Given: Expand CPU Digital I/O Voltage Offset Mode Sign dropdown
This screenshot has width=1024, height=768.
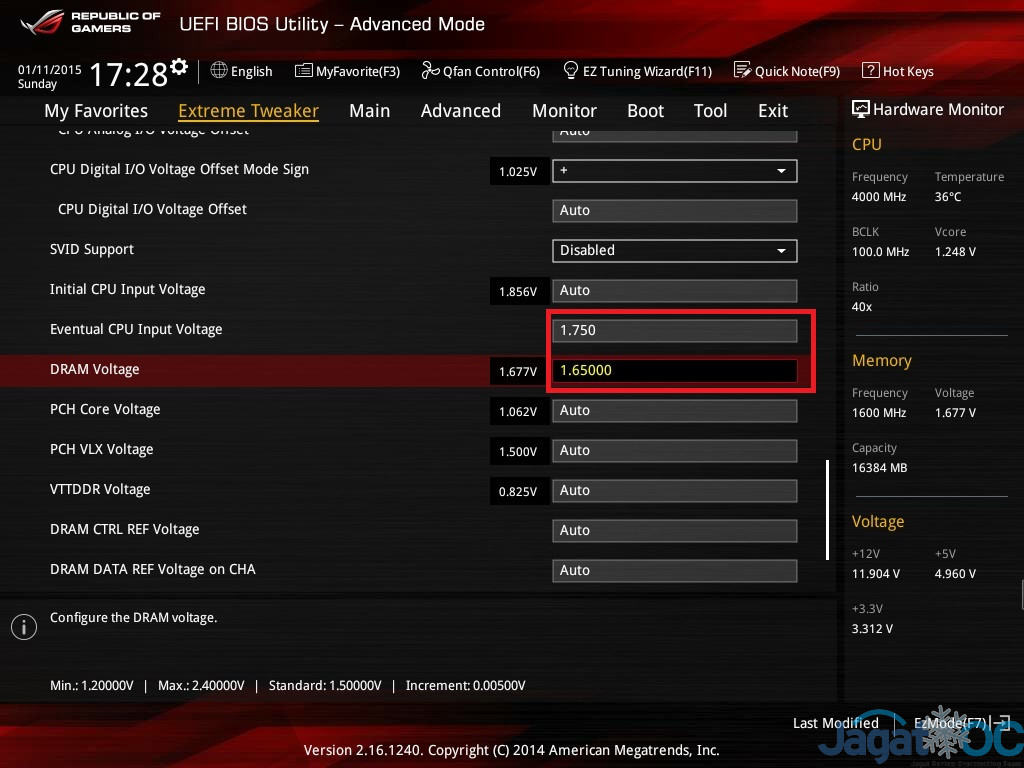Looking at the screenshot, I should click(781, 171).
